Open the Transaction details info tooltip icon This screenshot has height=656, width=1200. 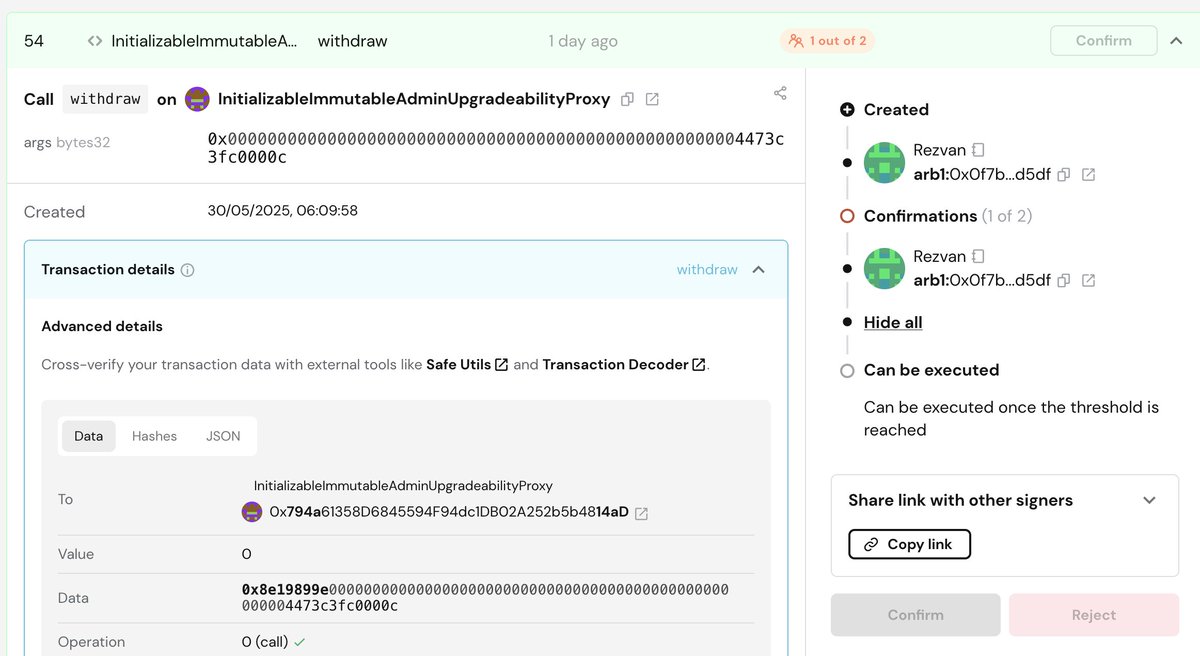click(187, 270)
